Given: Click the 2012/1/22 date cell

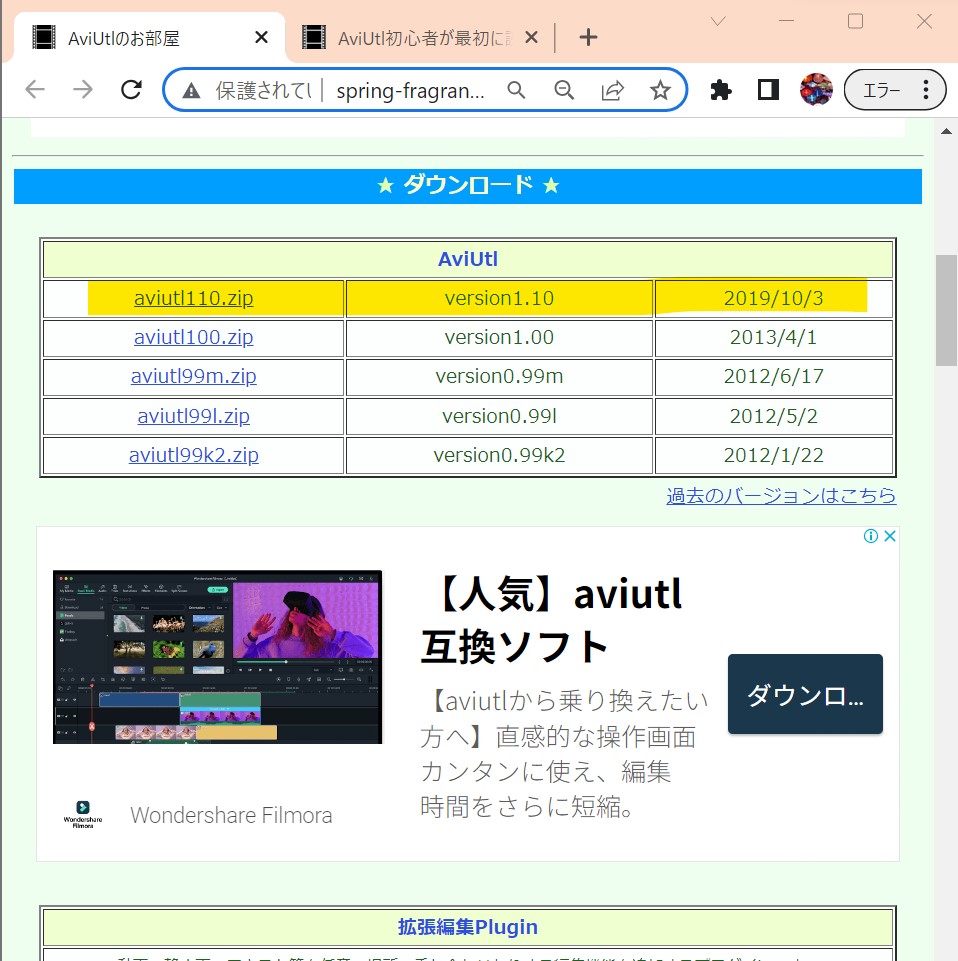Looking at the screenshot, I should click(774, 455).
